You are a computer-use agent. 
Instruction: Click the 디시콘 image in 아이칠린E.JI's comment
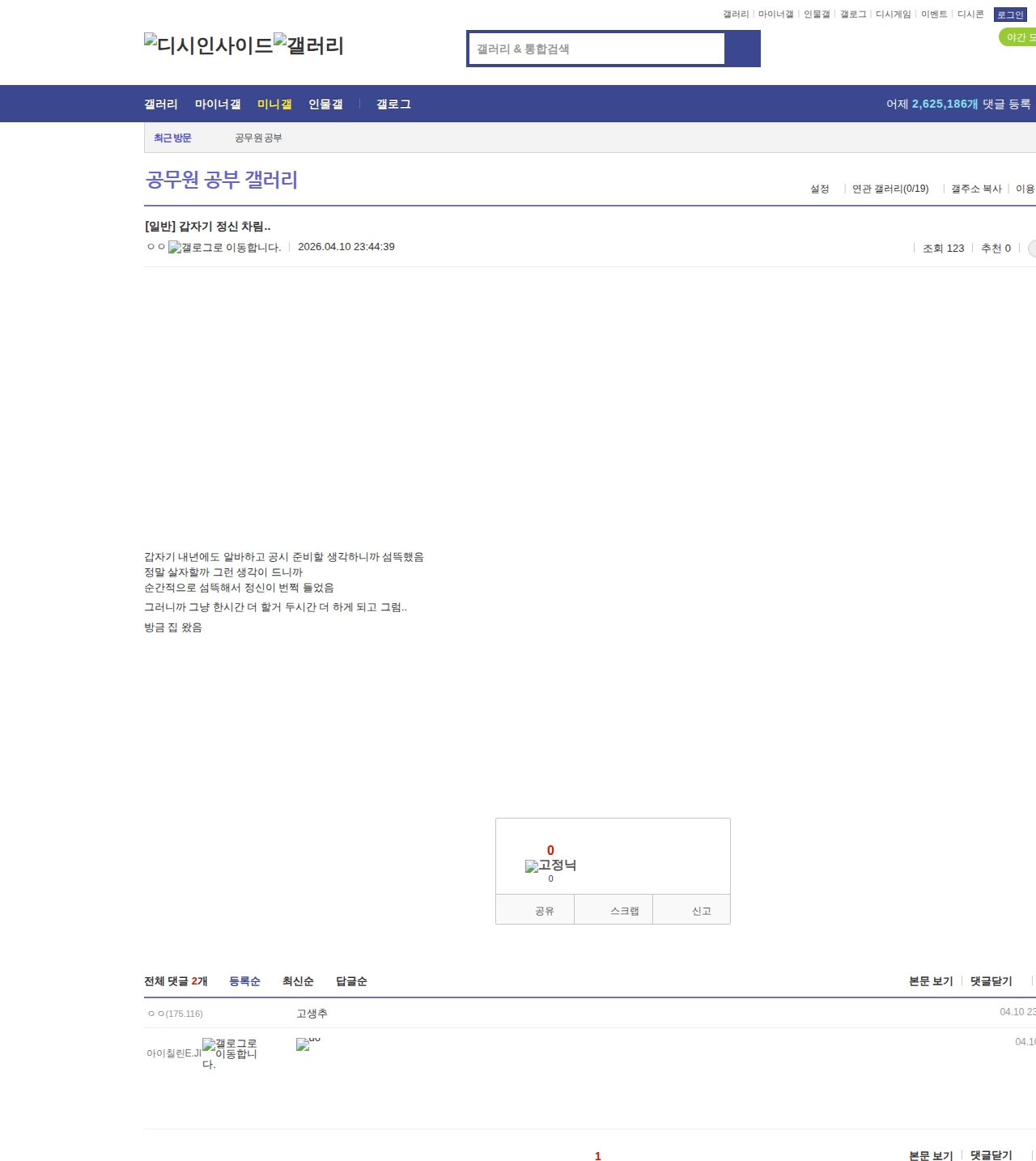tap(308, 1044)
